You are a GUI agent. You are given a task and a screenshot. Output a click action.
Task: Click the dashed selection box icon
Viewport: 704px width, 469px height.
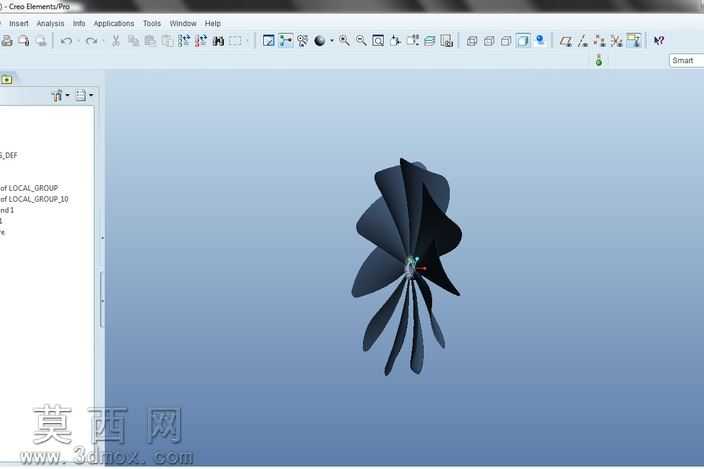pos(235,41)
